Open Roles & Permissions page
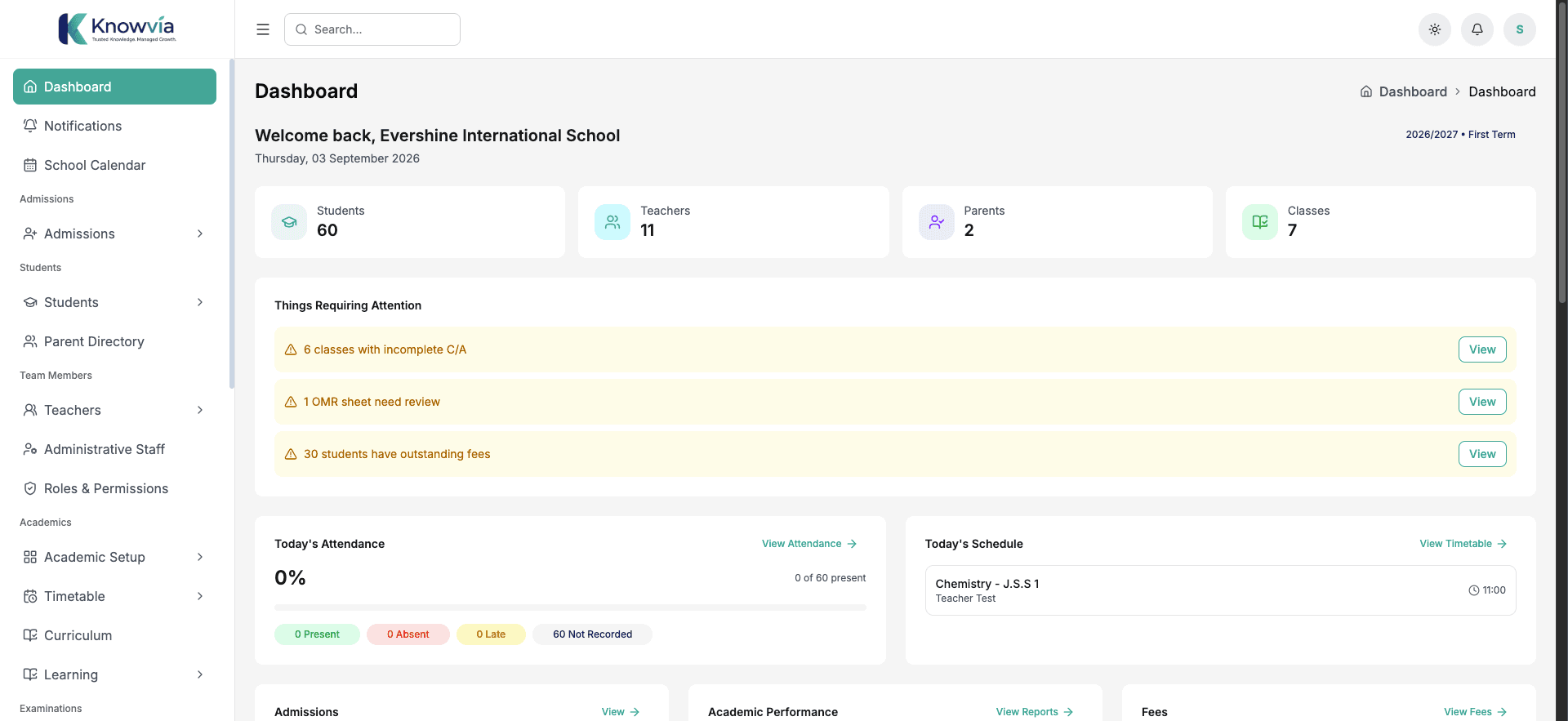The width and height of the screenshot is (1568, 721). 114,488
